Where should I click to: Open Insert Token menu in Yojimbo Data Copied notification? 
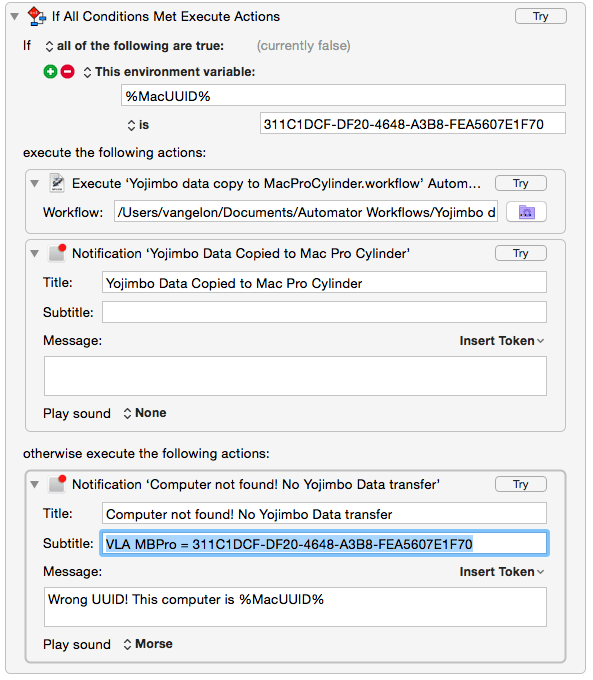click(x=502, y=341)
